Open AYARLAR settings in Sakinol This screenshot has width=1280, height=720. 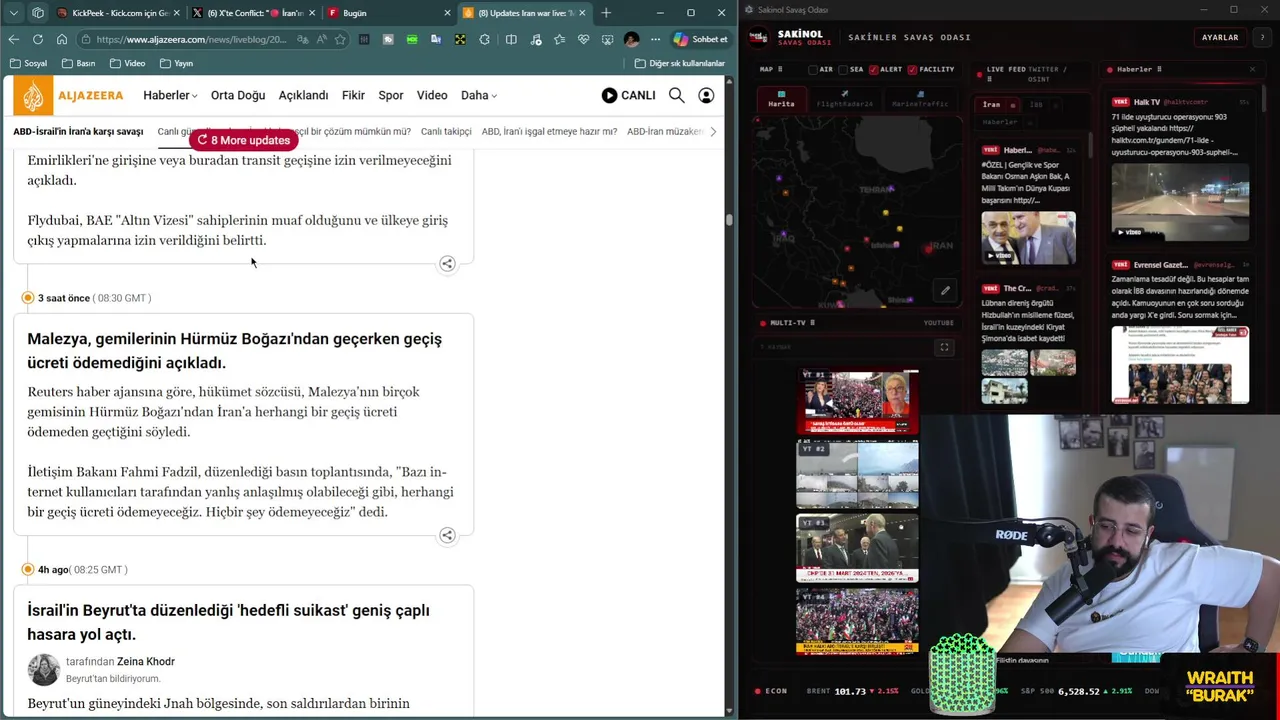point(1220,37)
